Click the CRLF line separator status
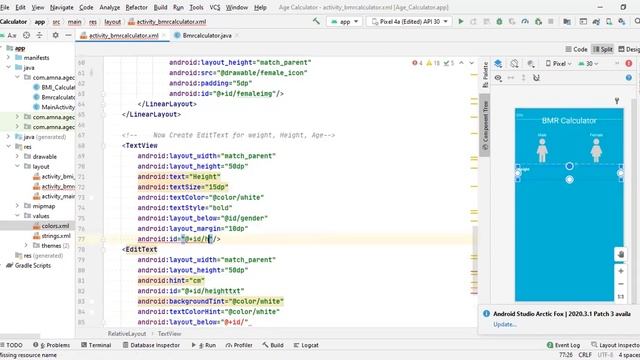The width and height of the screenshot is (640, 360). coord(585,355)
